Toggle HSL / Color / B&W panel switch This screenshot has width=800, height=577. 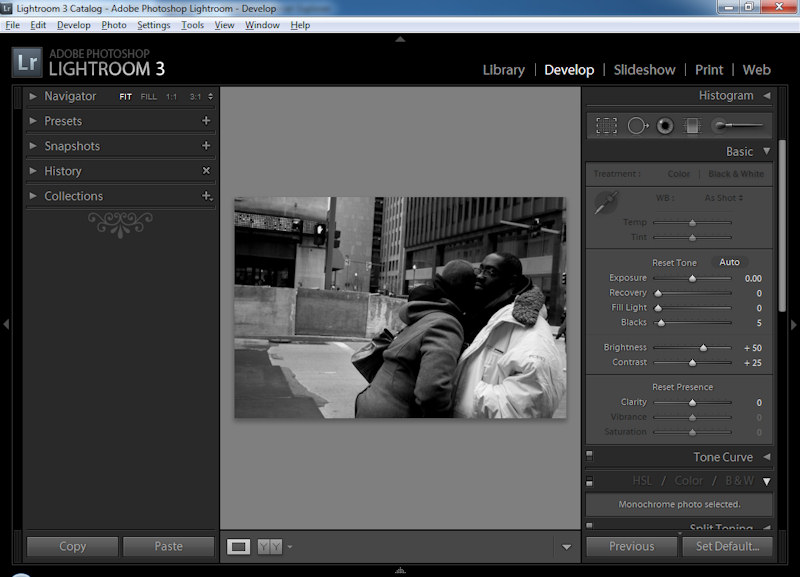point(589,481)
